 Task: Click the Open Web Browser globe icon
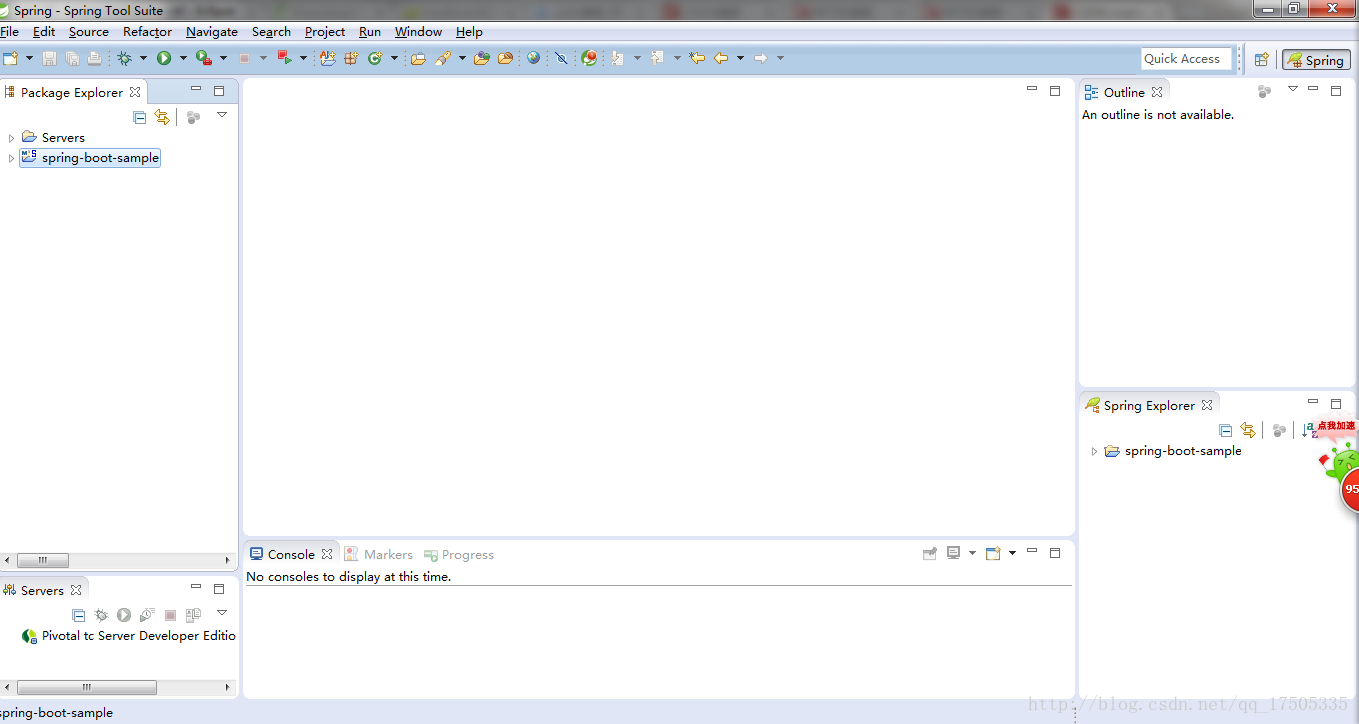pos(533,58)
